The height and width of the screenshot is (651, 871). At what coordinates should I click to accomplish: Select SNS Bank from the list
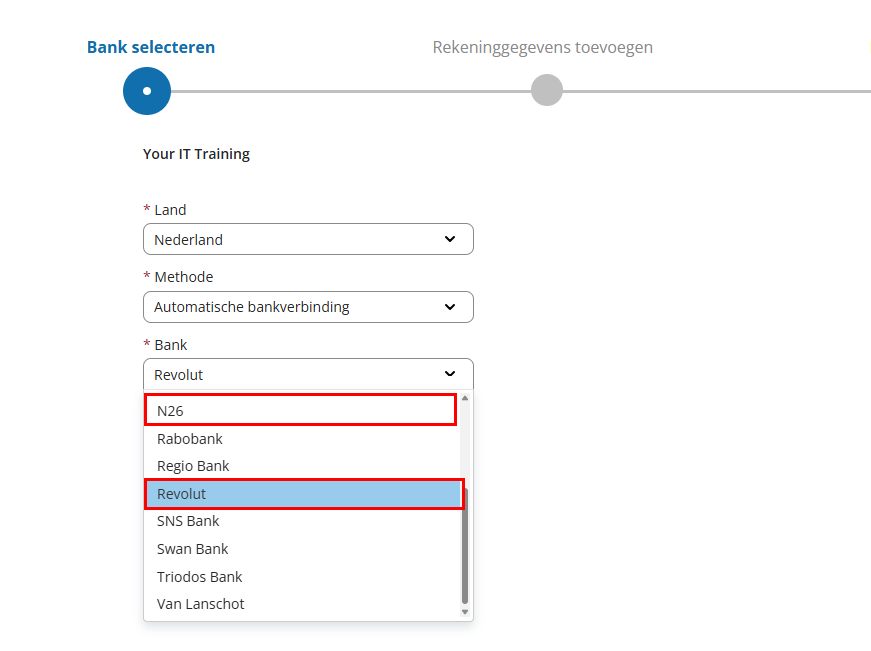pos(303,521)
